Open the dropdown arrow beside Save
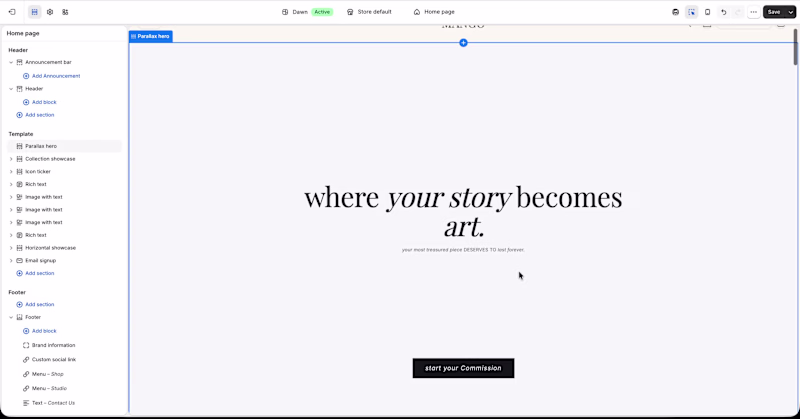The image size is (800, 419). (791, 12)
